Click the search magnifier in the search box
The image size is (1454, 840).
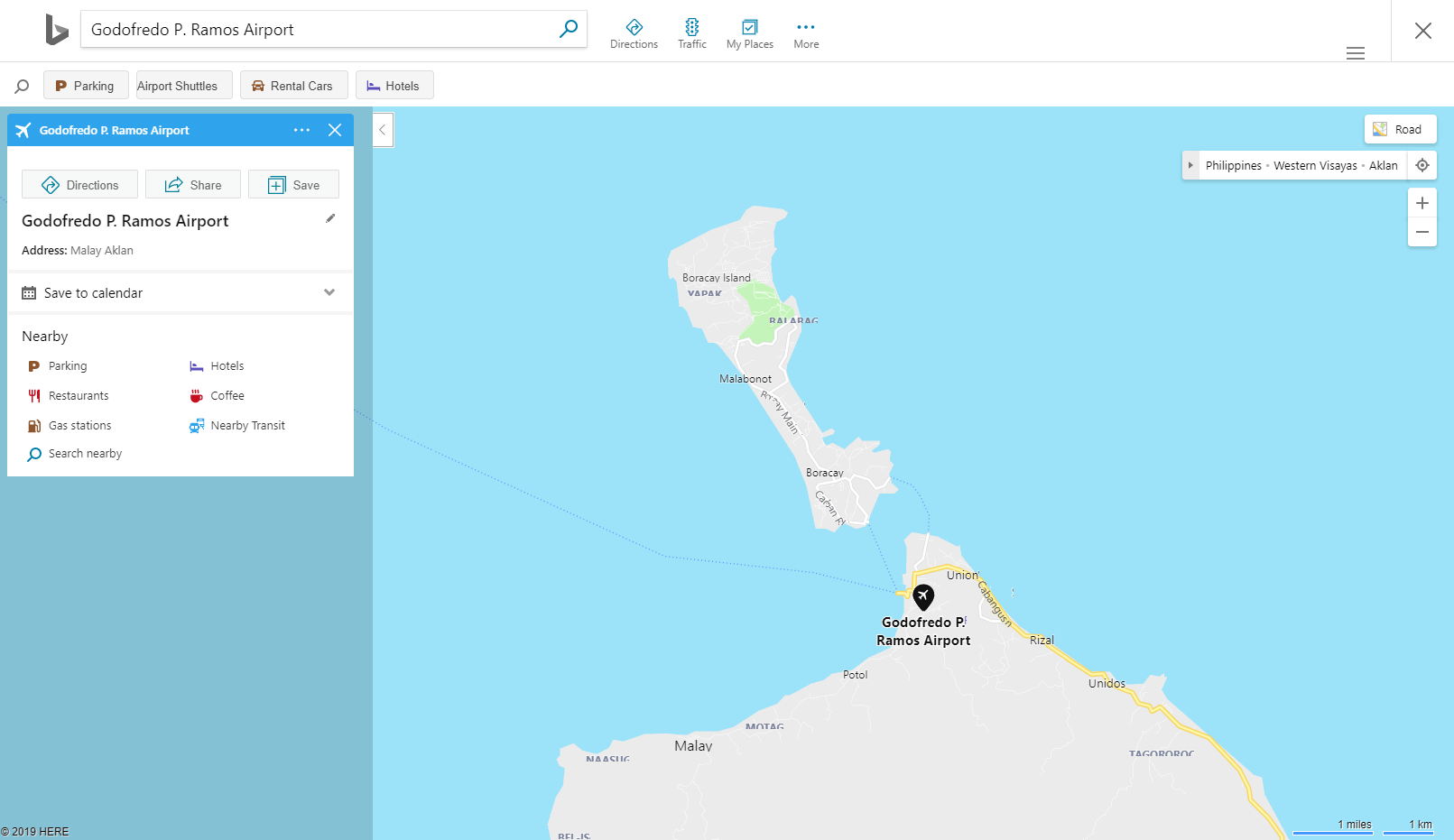click(568, 29)
